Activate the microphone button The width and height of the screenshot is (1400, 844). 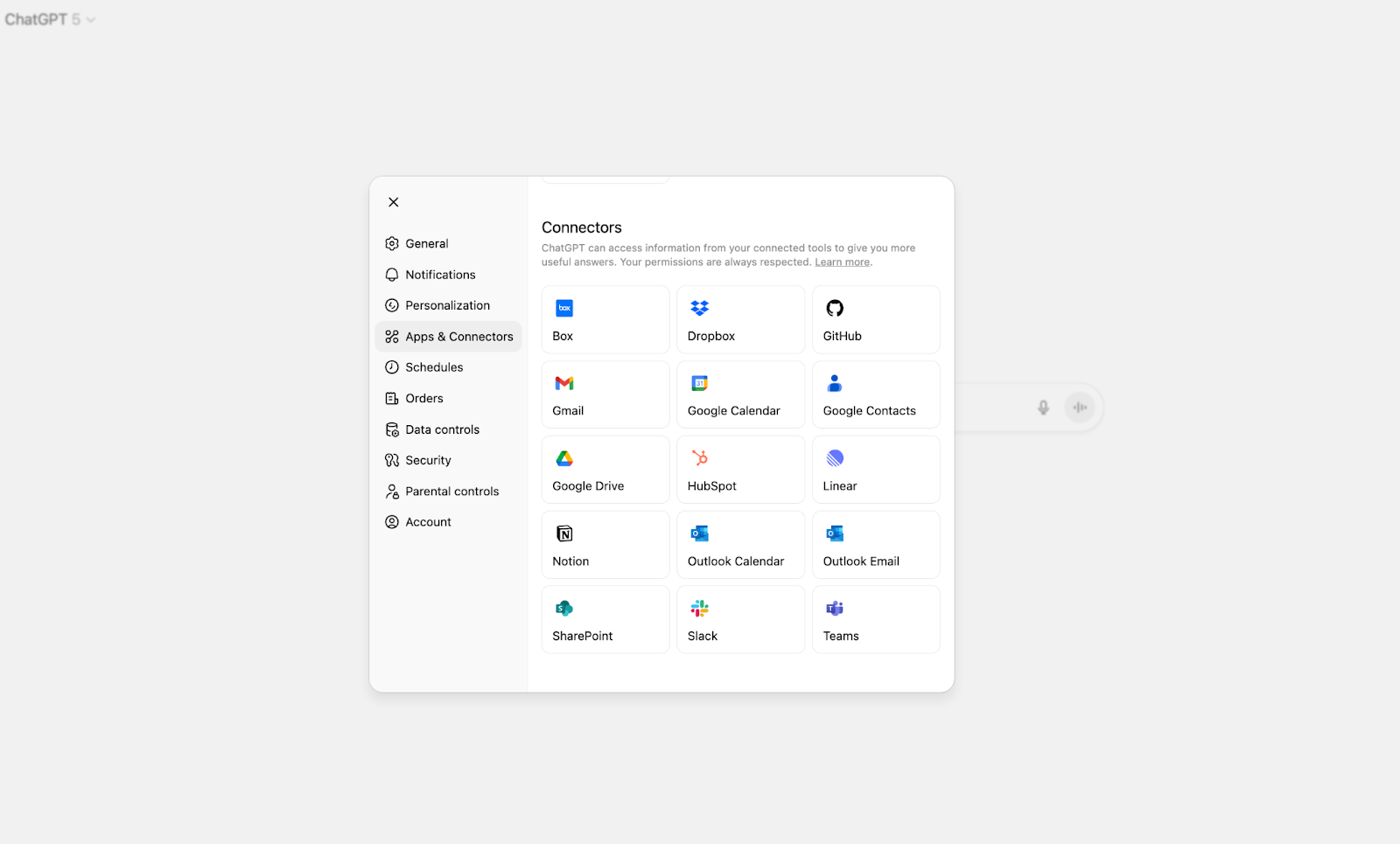tap(1042, 407)
